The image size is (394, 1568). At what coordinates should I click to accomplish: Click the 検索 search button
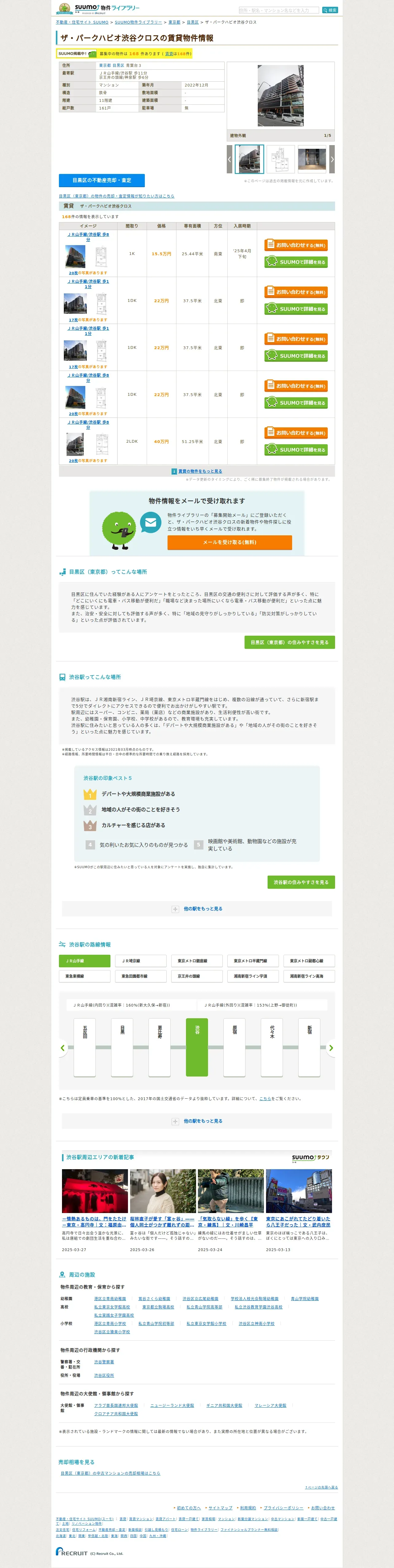tap(330, 10)
